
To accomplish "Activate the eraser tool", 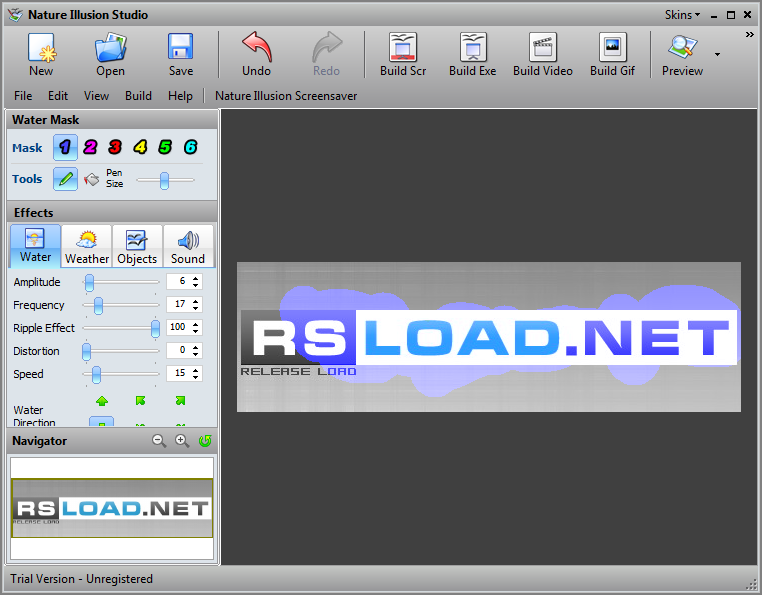I will 91,179.
